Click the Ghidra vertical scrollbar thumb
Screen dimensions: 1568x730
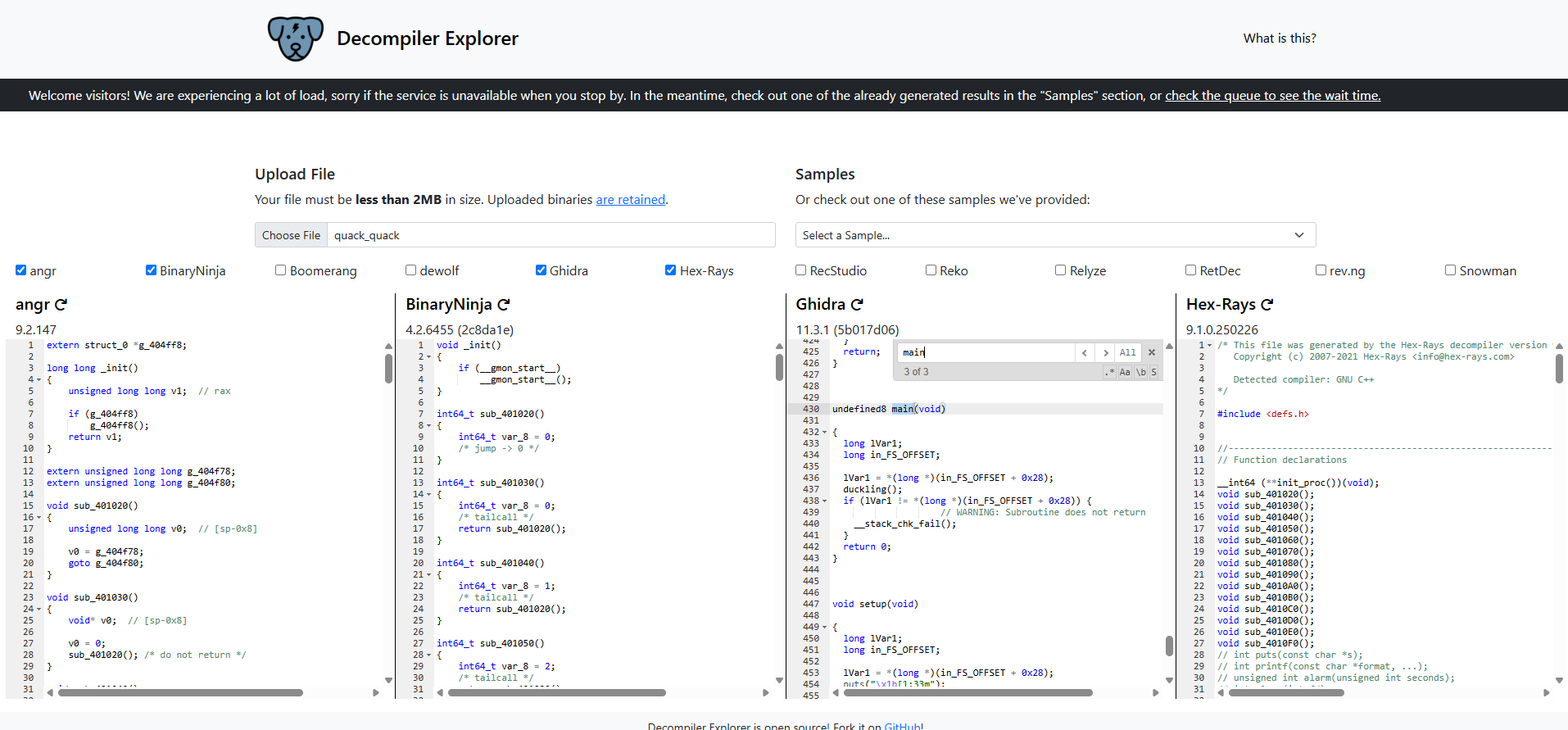click(x=1169, y=646)
